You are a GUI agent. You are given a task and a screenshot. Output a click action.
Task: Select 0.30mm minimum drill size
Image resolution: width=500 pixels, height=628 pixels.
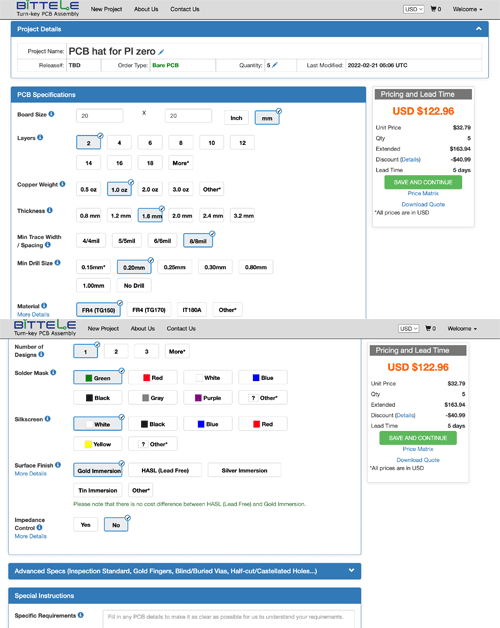click(215, 267)
